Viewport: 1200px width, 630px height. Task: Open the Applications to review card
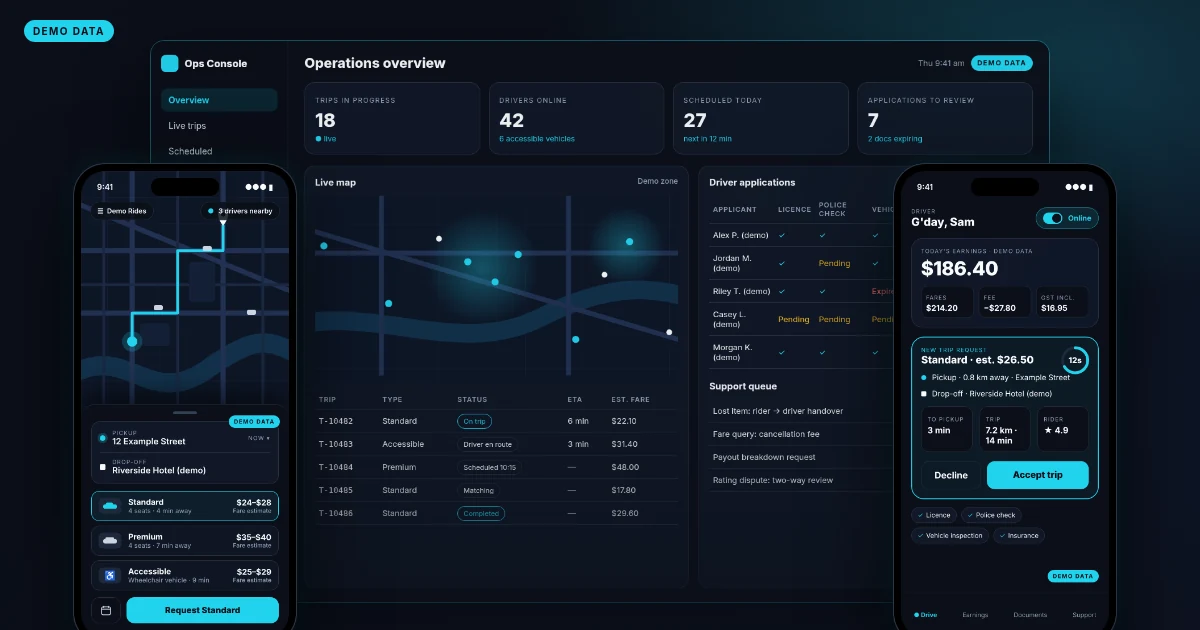944,118
